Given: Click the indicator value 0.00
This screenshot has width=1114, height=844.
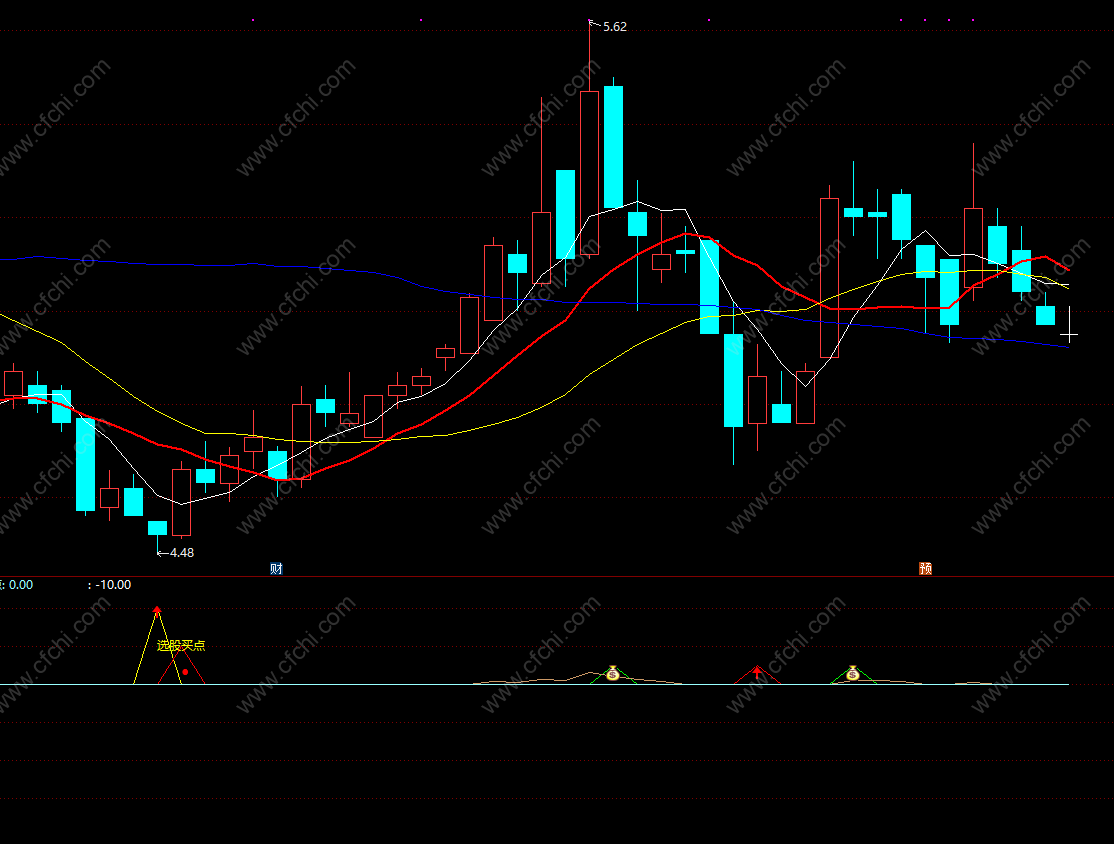Looking at the screenshot, I should pyautogui.click(x=21, y=585).
